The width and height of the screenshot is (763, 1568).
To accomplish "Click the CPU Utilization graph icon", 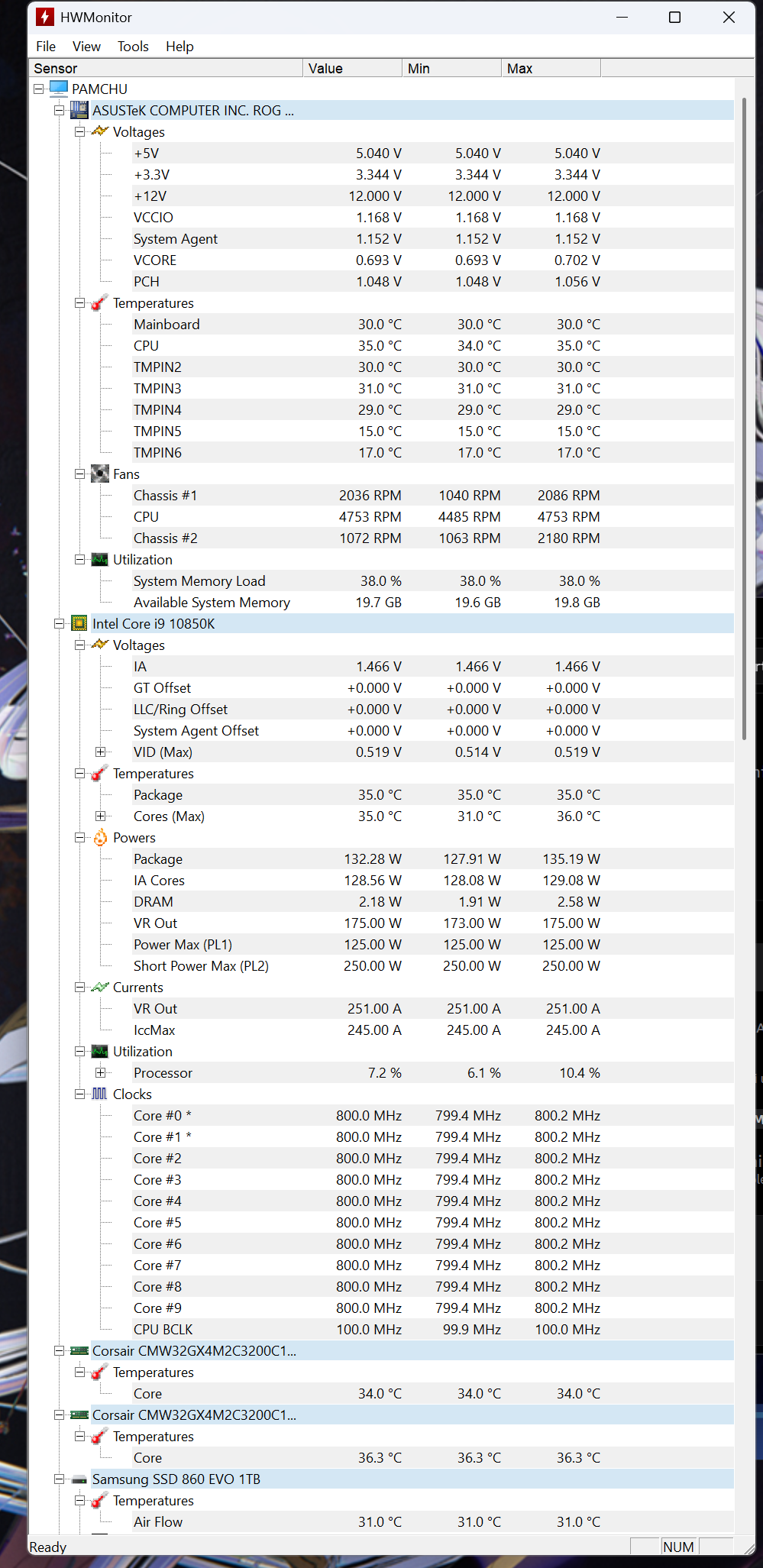I will coord(100,1051).
